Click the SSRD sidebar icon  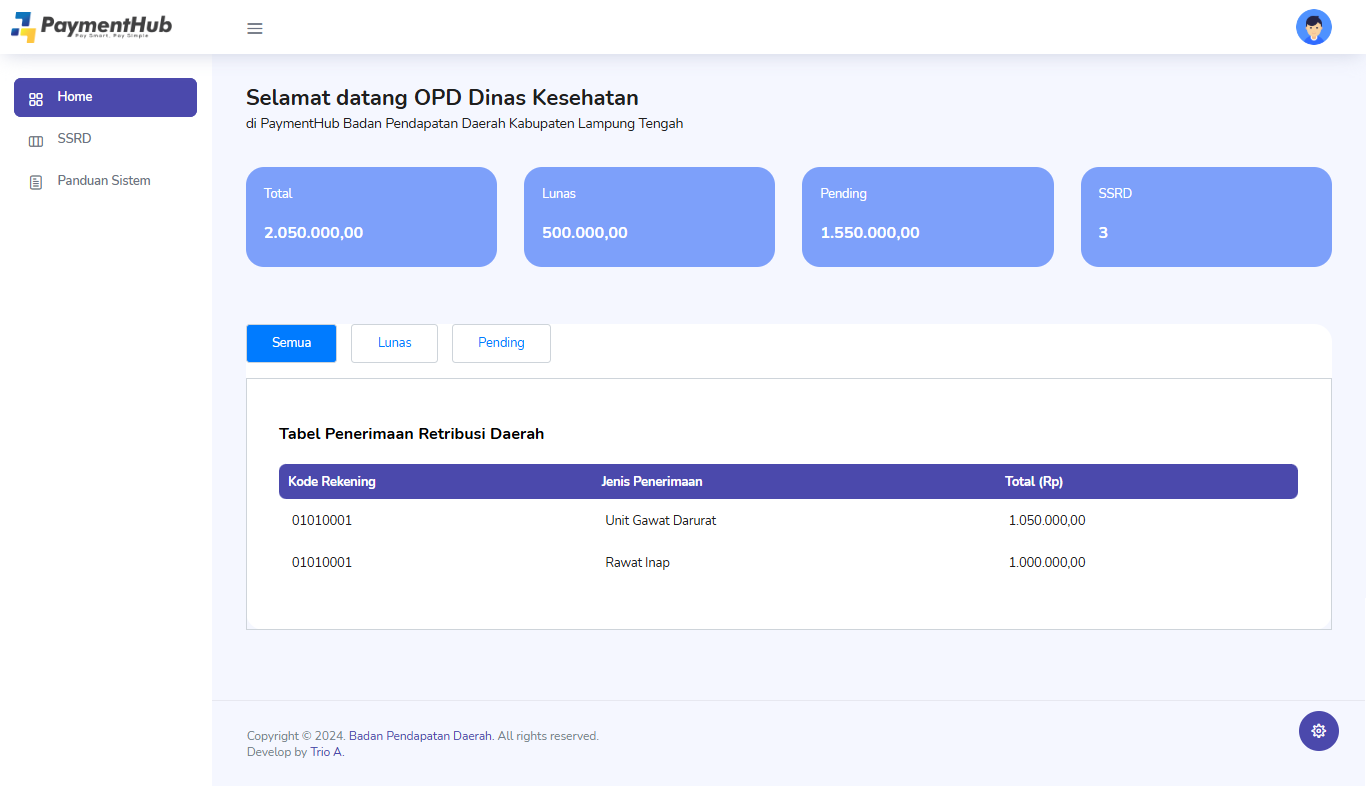click(36, 141)
